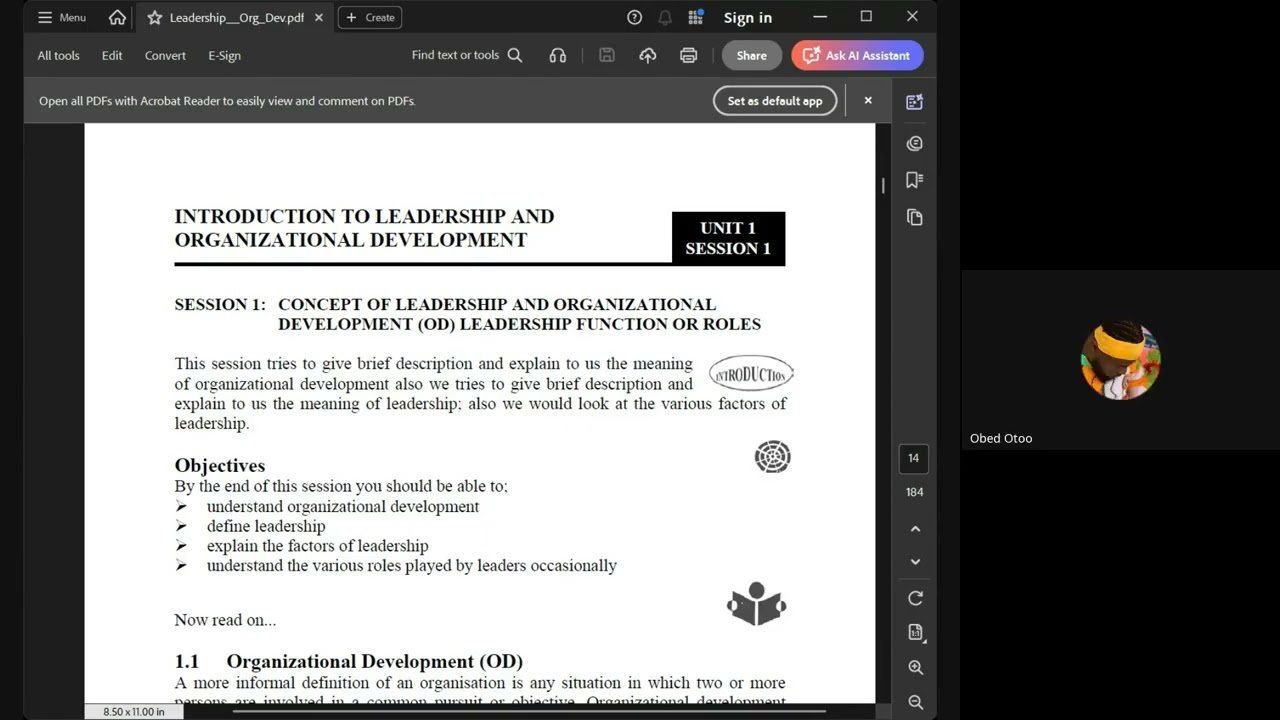1280x720 pixels.
Task: Click the Read Aloud headphones icon
Action: pos(558,55)
